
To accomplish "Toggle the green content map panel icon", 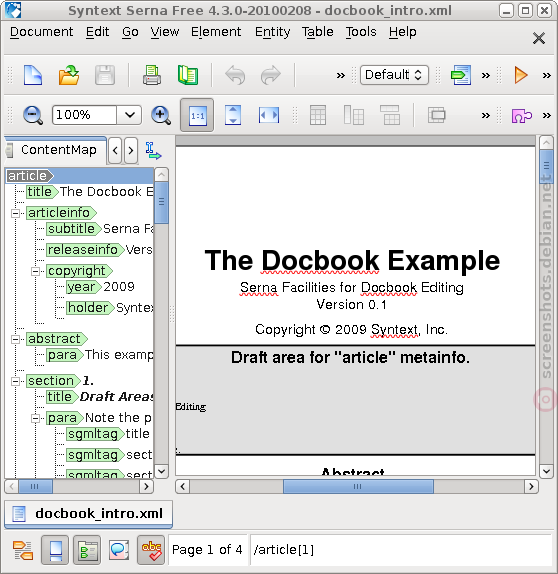I will [87, 550].
